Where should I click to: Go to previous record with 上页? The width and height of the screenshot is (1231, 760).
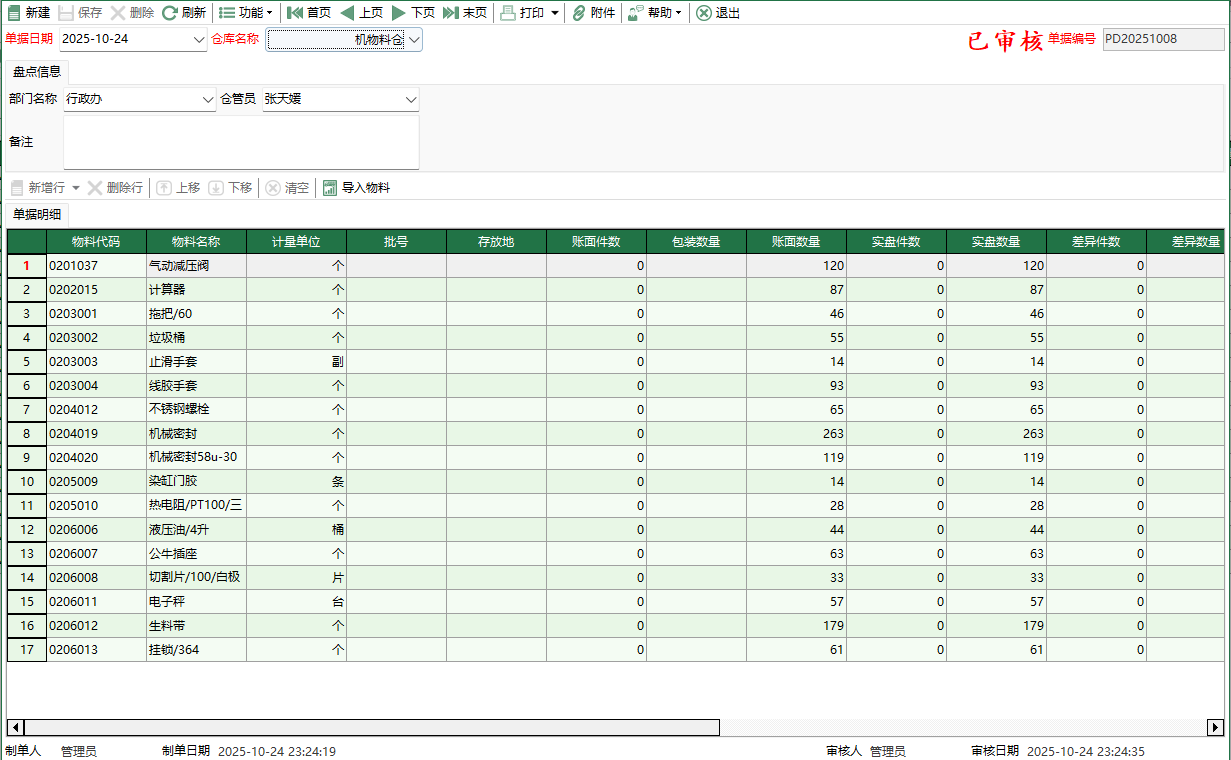(x=347, y=13)
